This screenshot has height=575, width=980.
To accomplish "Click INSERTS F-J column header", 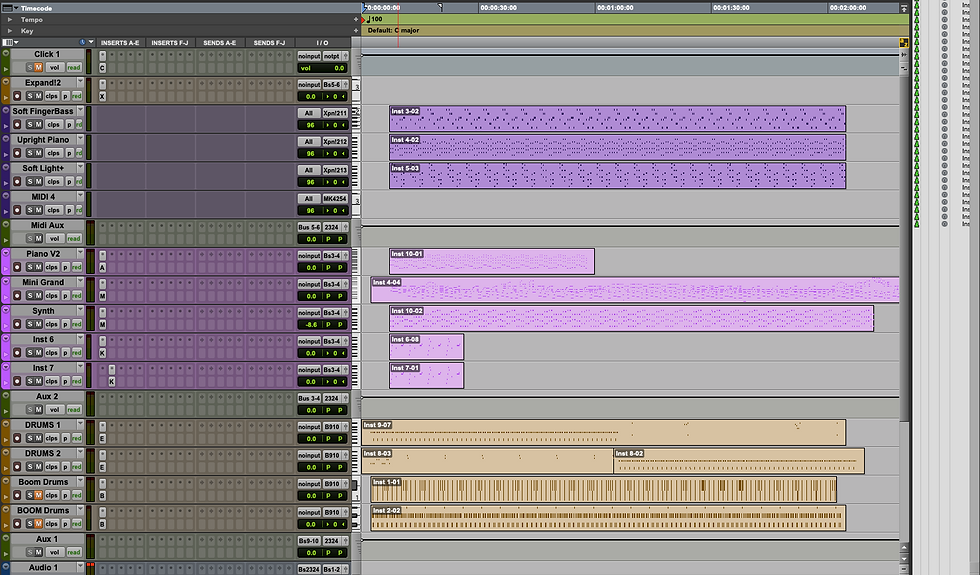I will click(169, 43).
